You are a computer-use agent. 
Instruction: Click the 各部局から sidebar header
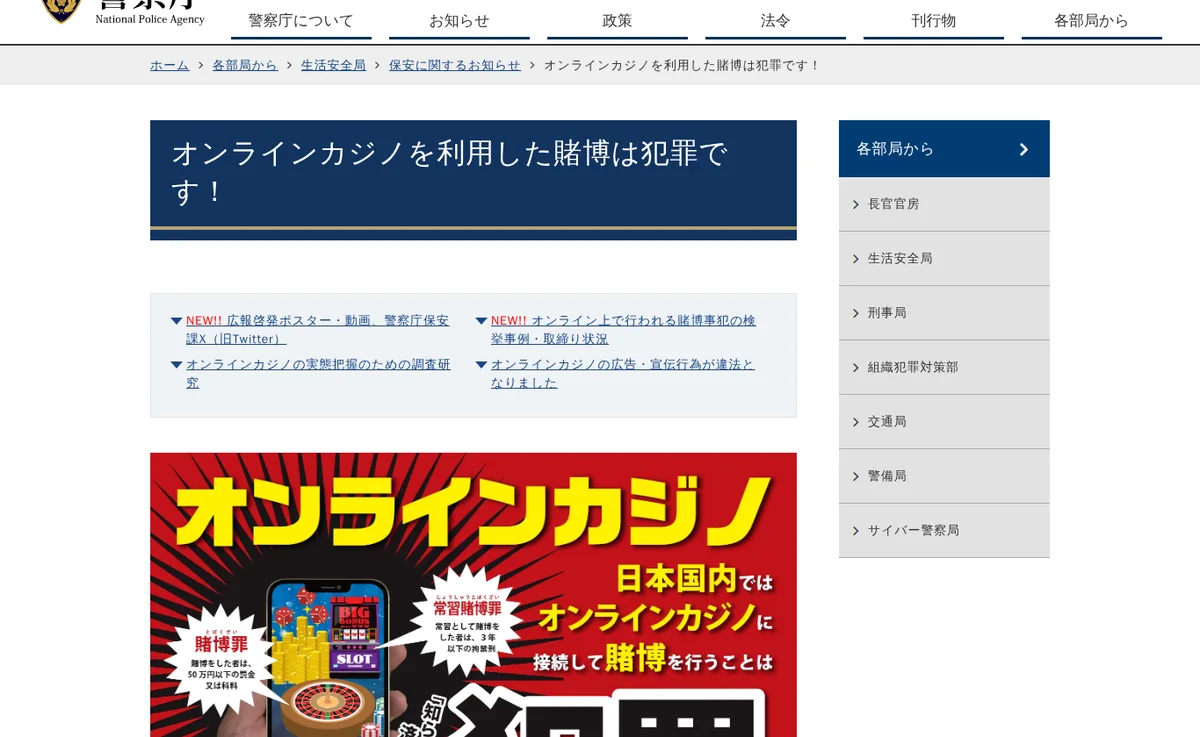[944, 149]
